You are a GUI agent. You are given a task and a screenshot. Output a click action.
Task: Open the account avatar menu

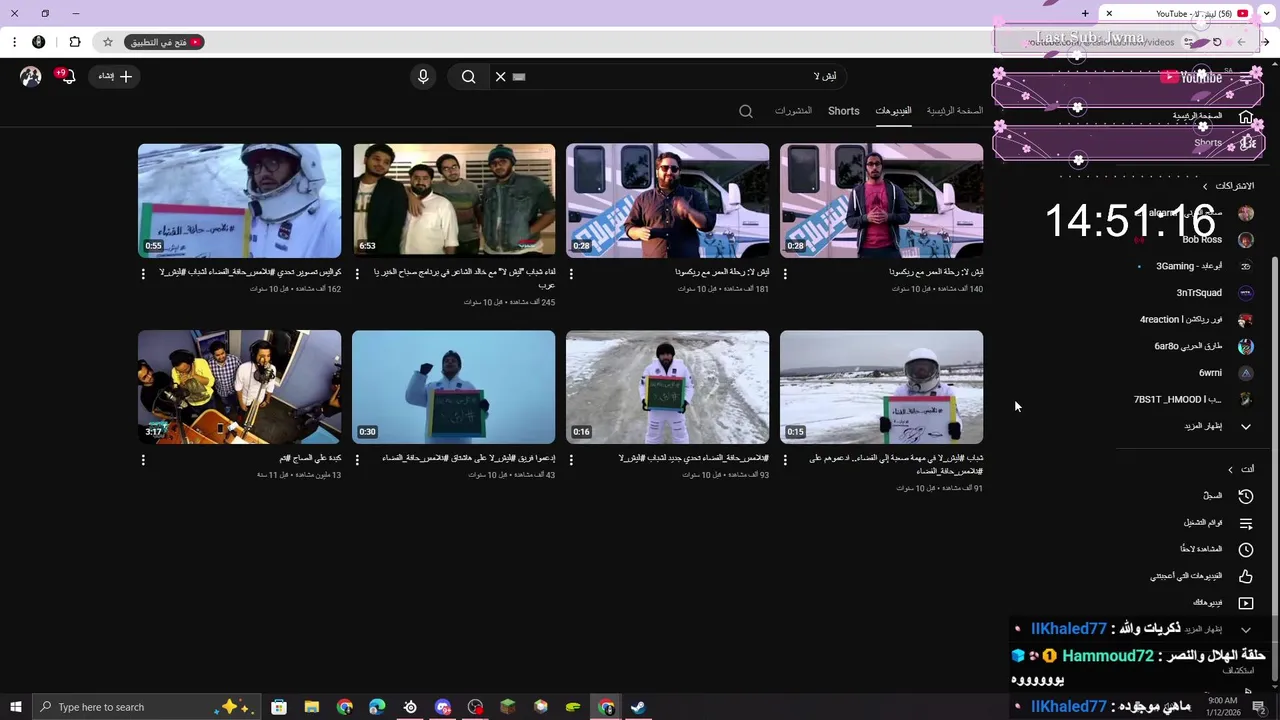pos(31,77)
